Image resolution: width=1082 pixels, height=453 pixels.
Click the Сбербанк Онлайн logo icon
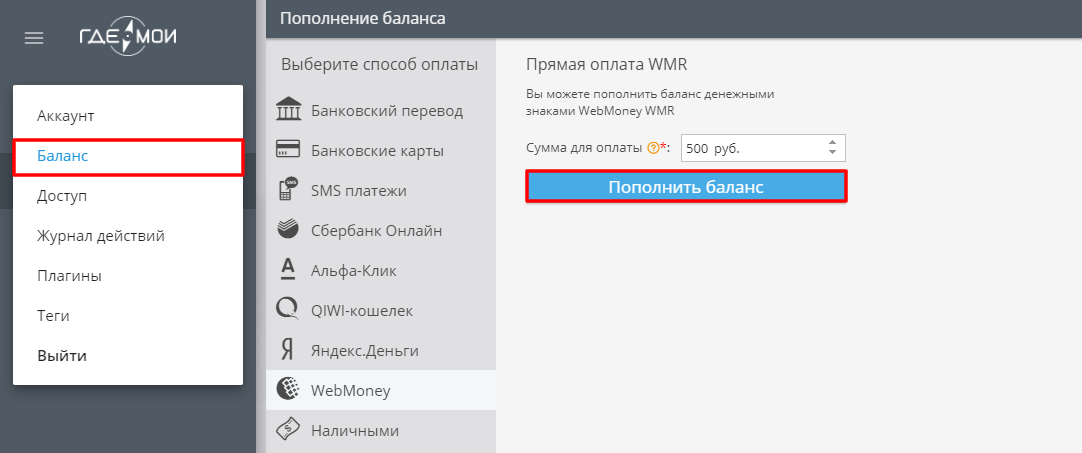[x=288, y=229]
